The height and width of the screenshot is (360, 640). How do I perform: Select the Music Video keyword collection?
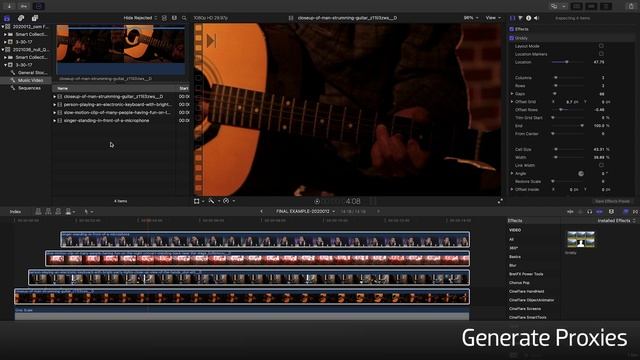30,80
